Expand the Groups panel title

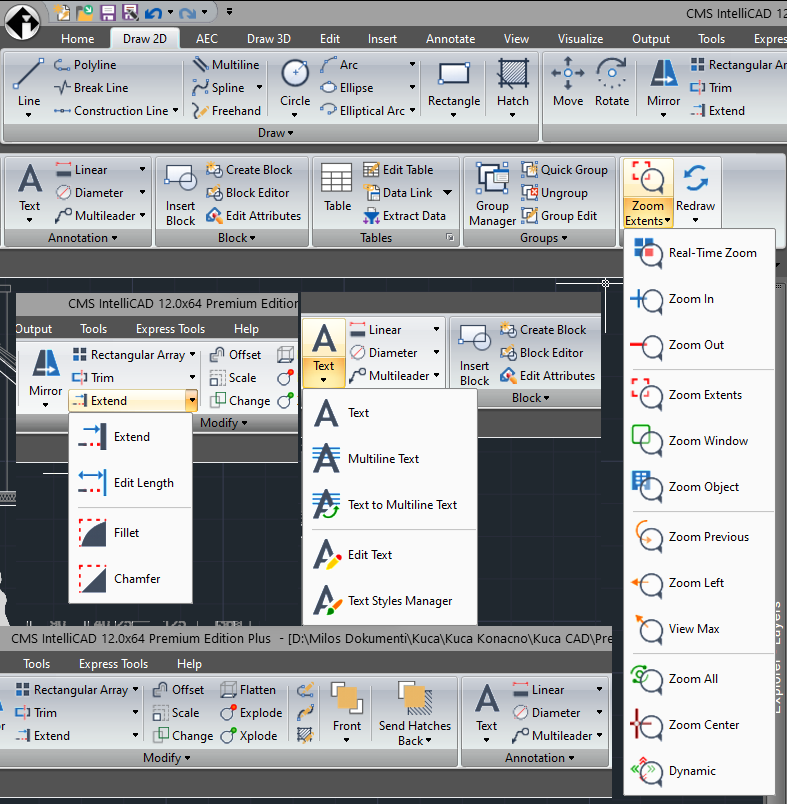click(543, 238)
